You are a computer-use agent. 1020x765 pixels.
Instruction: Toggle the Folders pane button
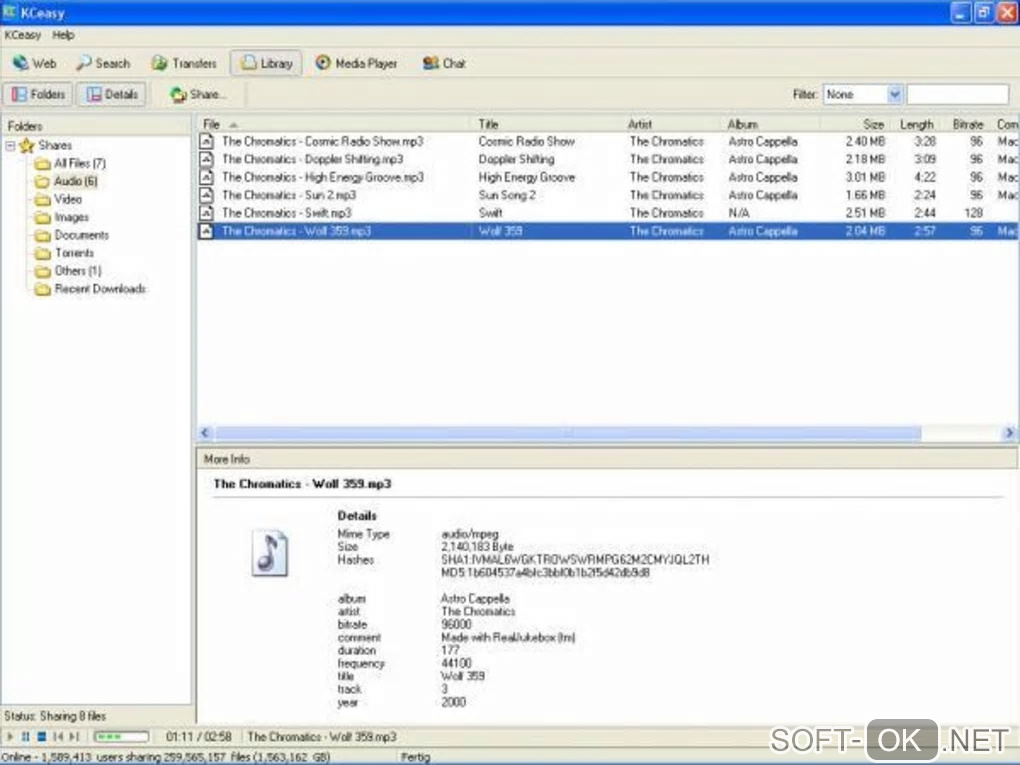point(38,94)
